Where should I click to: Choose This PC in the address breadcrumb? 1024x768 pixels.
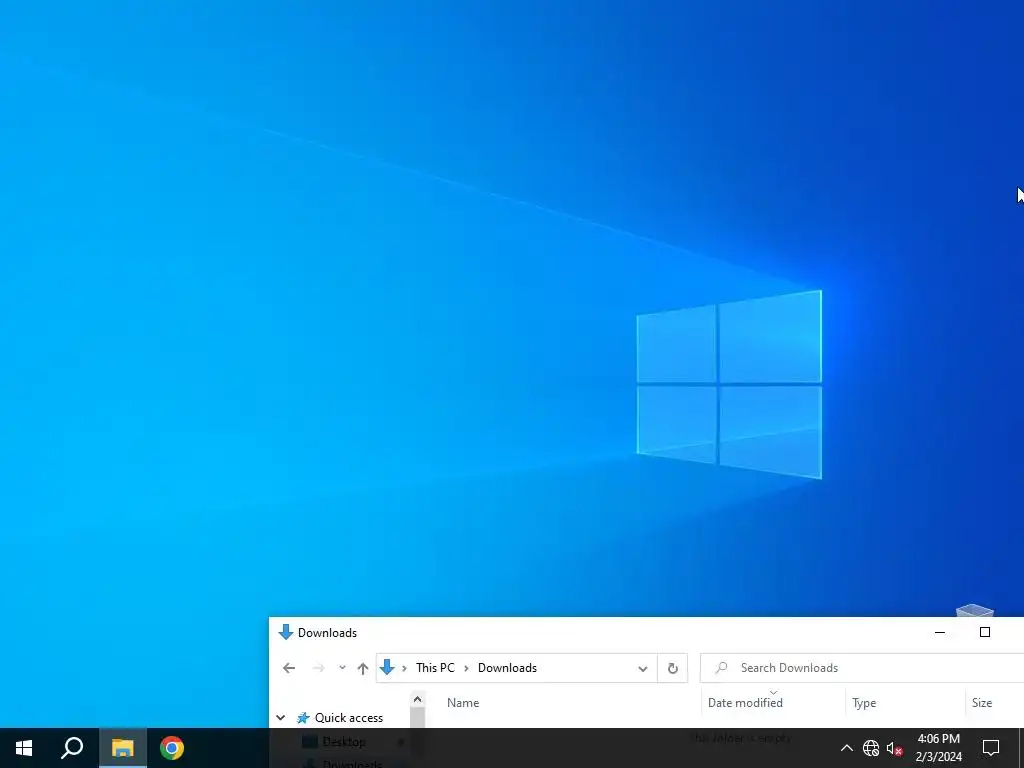(x=435, y=668)
